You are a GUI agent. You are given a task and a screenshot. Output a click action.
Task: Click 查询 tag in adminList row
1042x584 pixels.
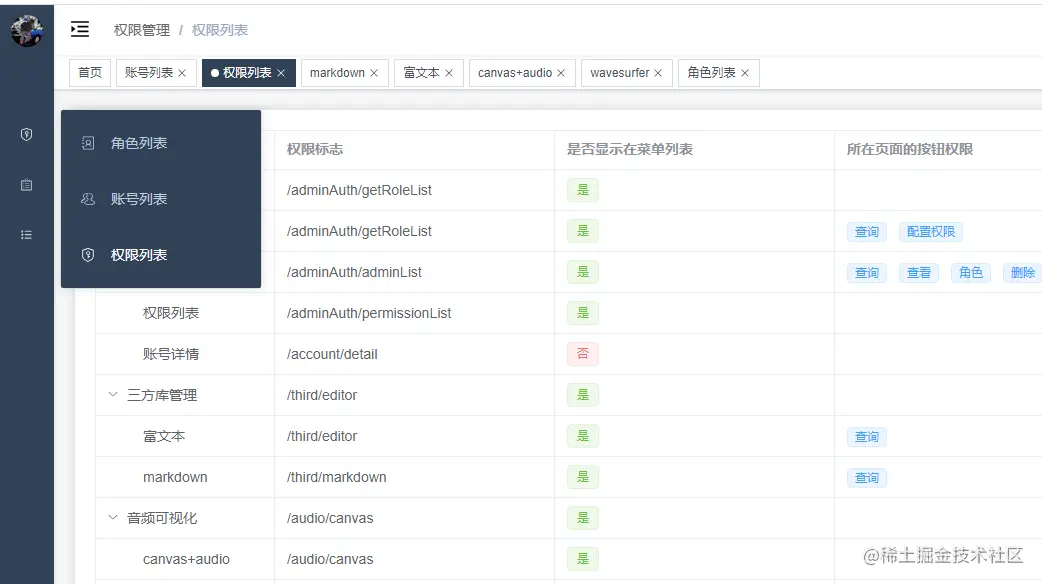(867, 272)
